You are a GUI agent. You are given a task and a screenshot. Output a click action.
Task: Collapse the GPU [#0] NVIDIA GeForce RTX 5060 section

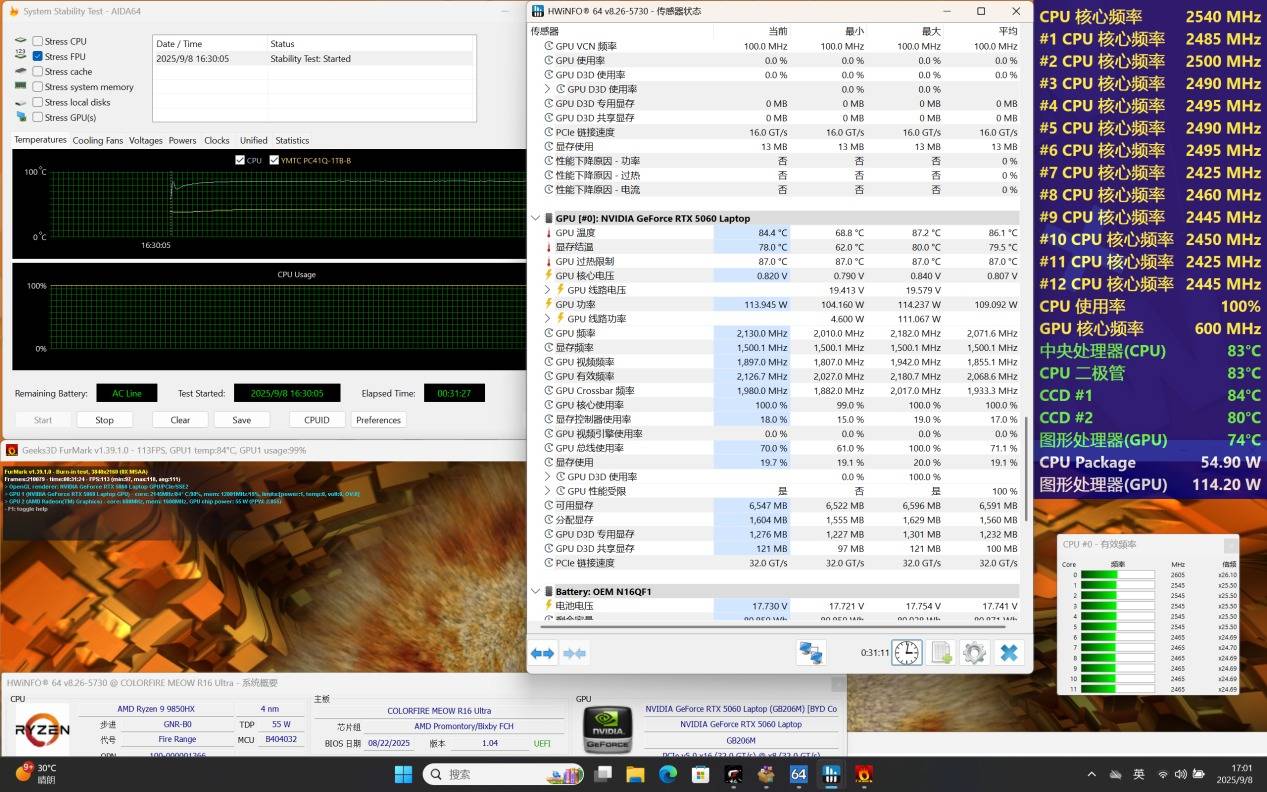(x=535, y=218)
